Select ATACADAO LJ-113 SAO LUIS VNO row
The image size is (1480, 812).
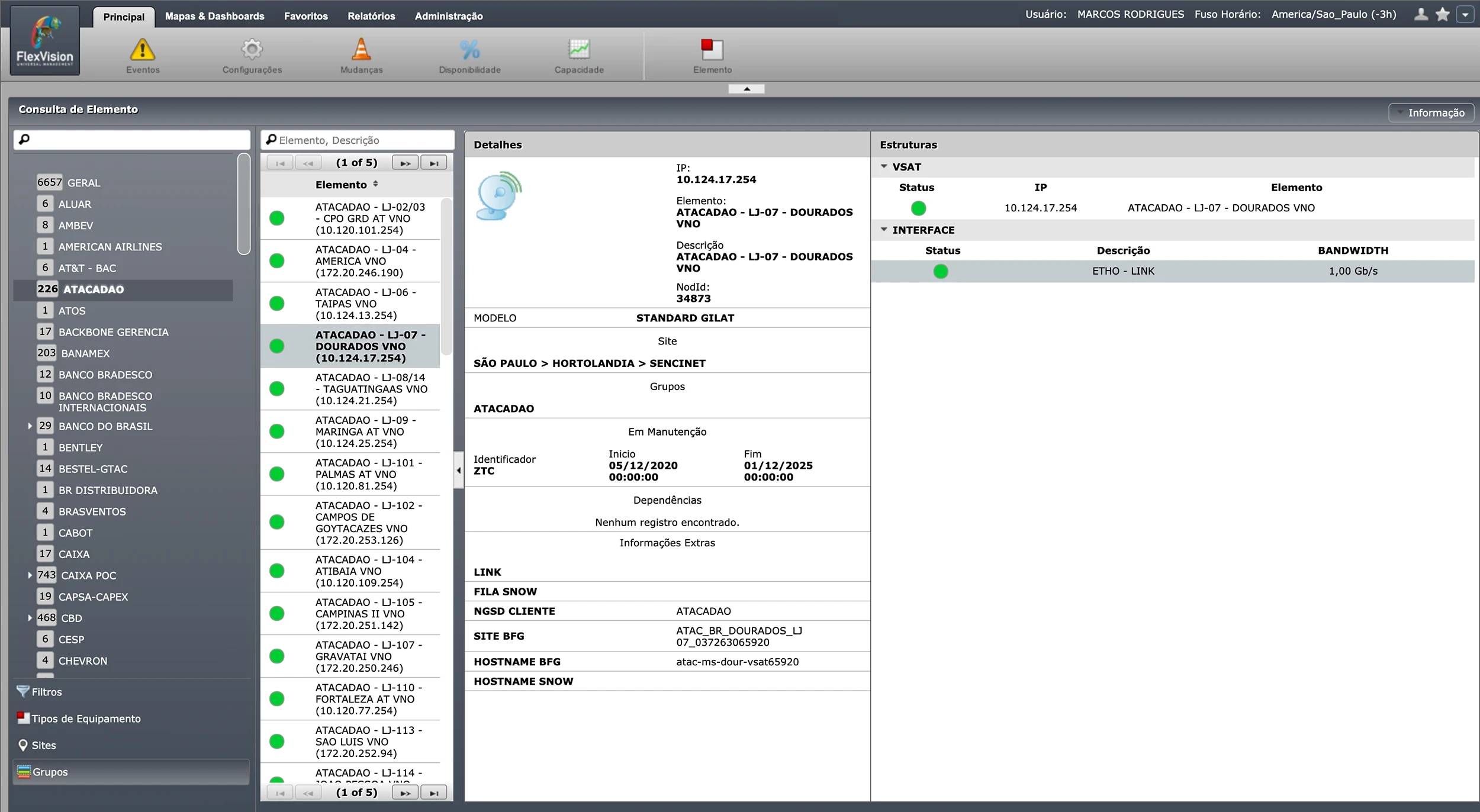350,742
